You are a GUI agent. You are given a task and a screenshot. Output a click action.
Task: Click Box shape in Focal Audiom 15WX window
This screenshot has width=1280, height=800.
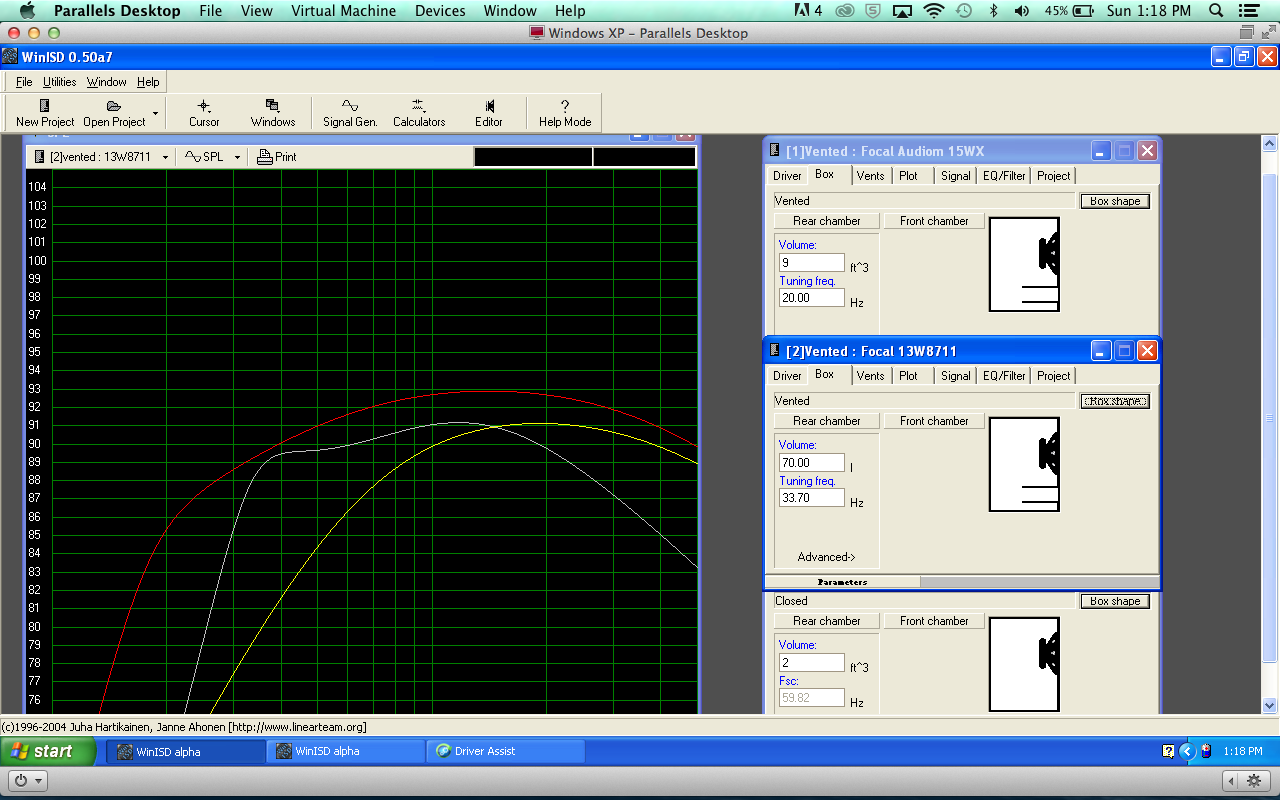click(1115, 201)
